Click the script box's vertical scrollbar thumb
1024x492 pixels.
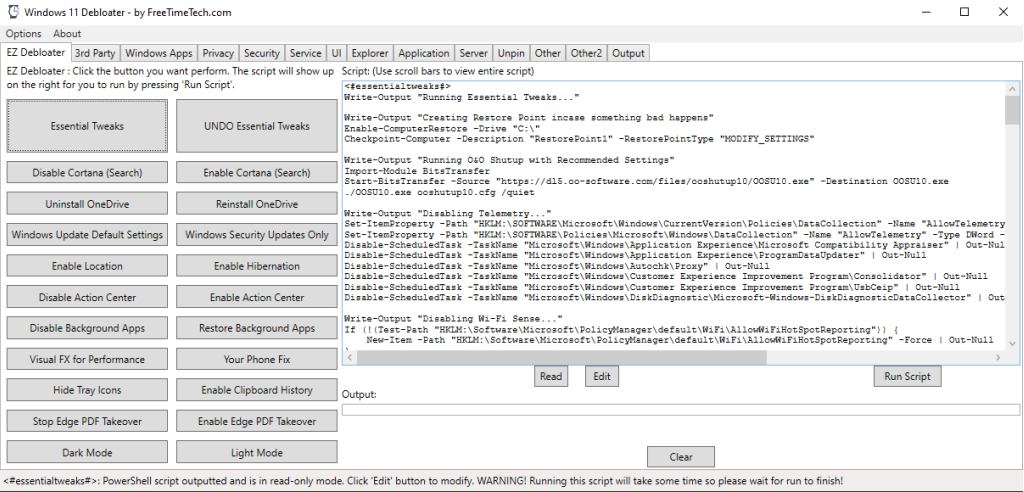[x=1012, y=110]
